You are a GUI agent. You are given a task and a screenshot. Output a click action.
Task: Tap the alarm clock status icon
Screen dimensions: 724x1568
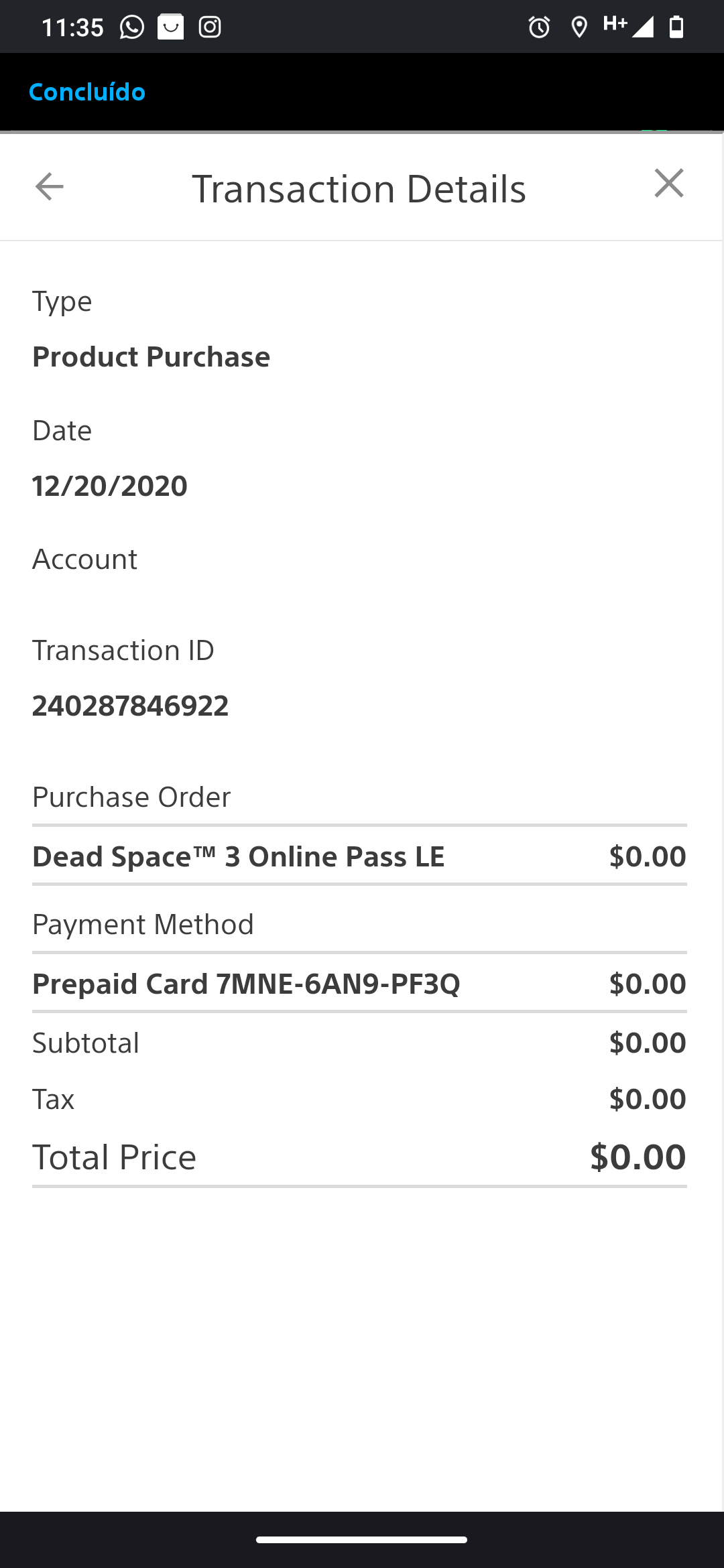click(540, 27)
